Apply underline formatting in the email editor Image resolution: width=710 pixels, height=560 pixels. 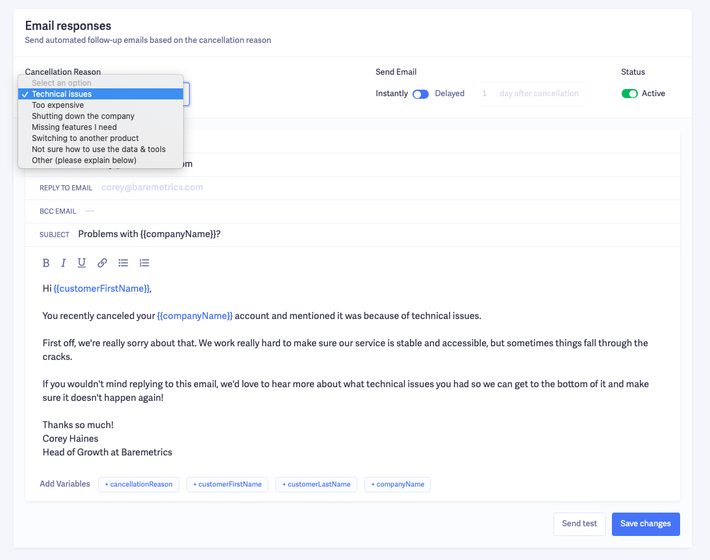81,263
